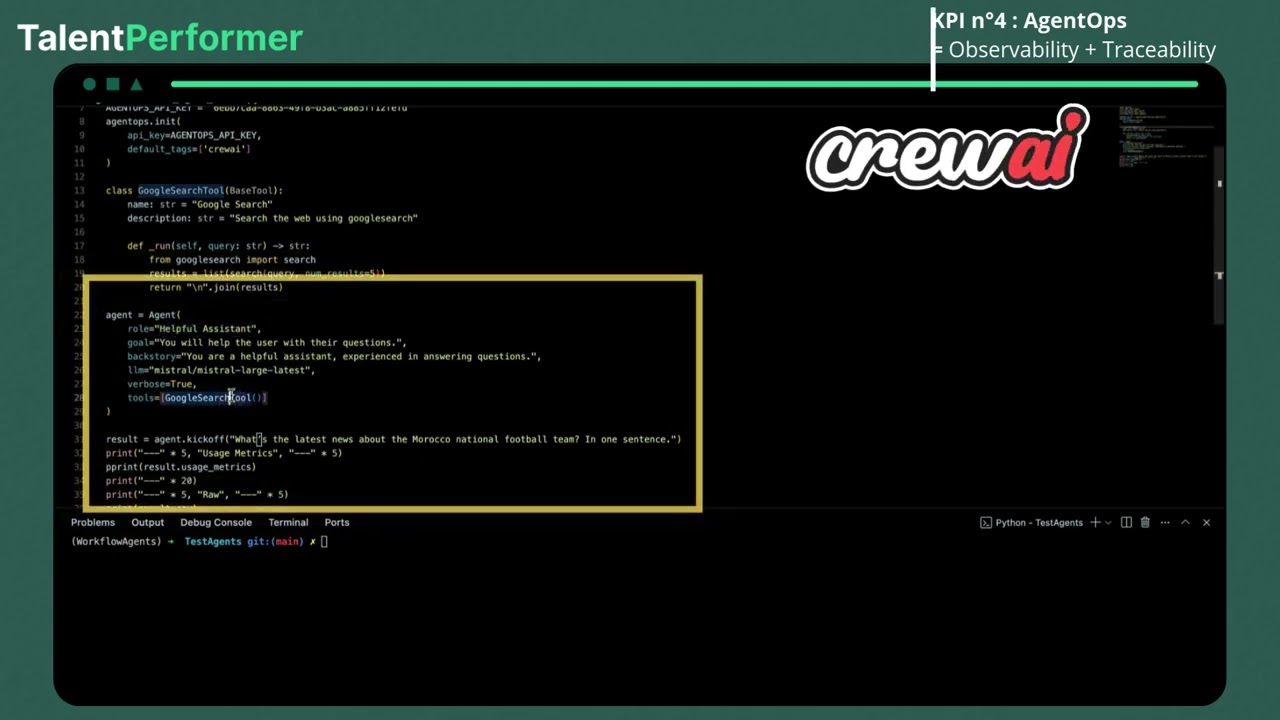Image resolution: width=1280 pixels, height=720 pixels.
Task: Click 'agent = Agent(' line
Action: click(x=143, y=315)
